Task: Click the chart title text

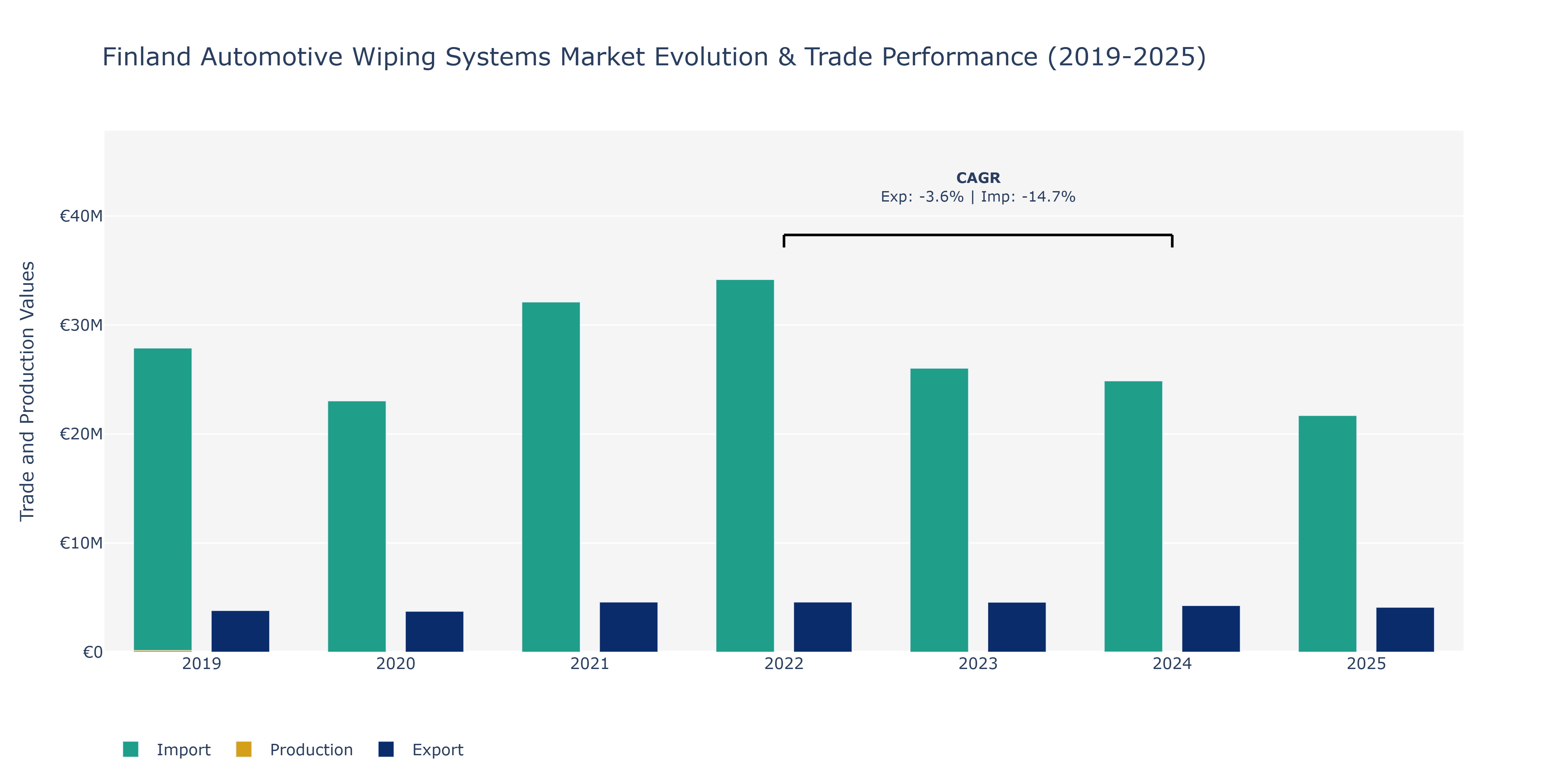Action: [654, 57]
